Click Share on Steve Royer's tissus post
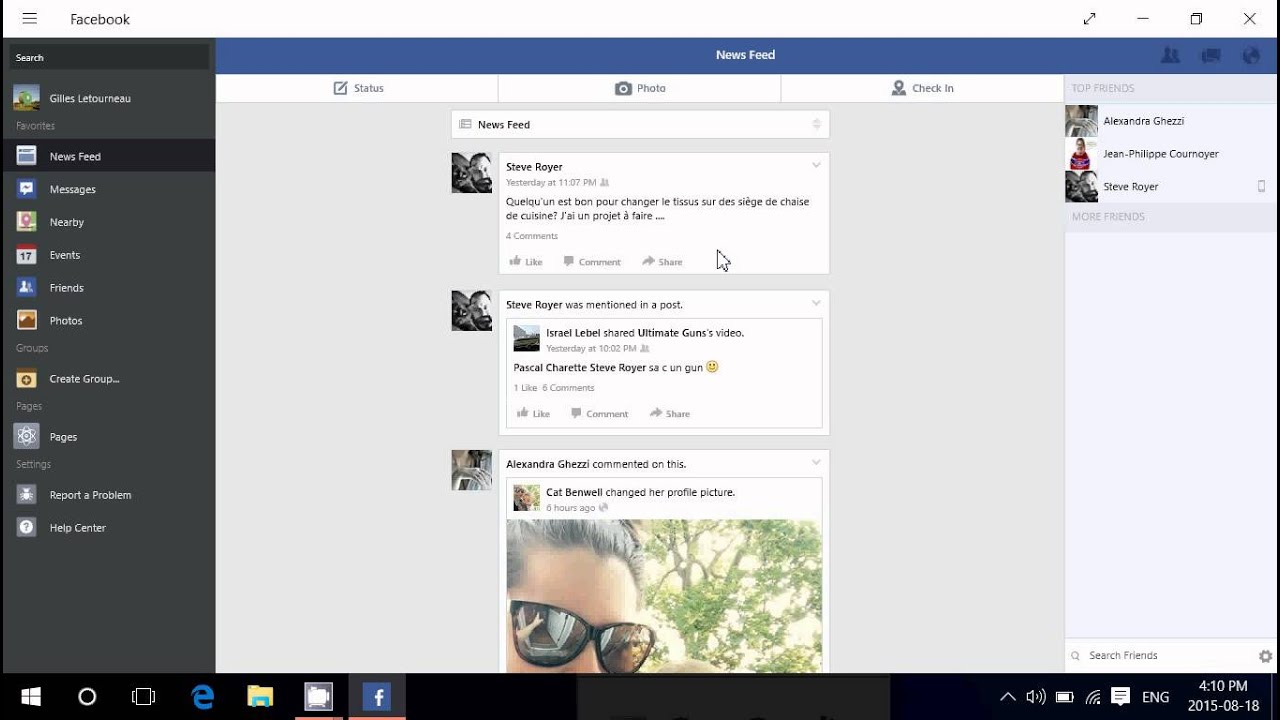 [662, 262]
